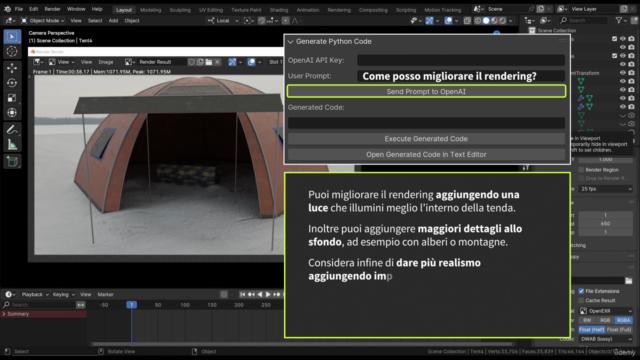This screenshot has height=360, width=640.
Task: Open the Help menu
Action: coord(97,9)
